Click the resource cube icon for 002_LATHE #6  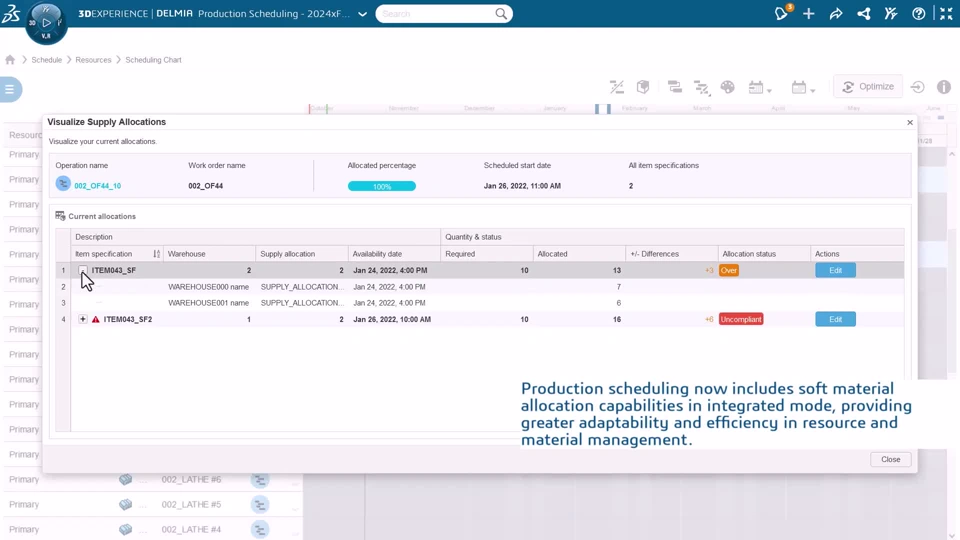(126, 479)
